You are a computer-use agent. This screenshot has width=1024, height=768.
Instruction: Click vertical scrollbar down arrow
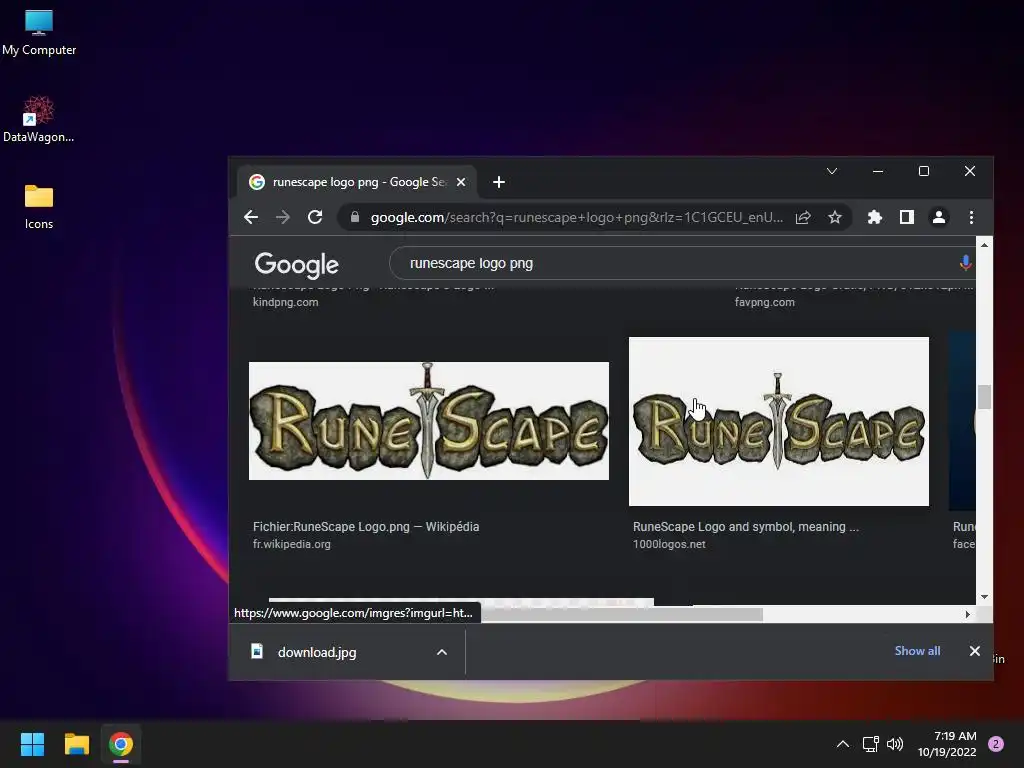click(x=984, y=597)
